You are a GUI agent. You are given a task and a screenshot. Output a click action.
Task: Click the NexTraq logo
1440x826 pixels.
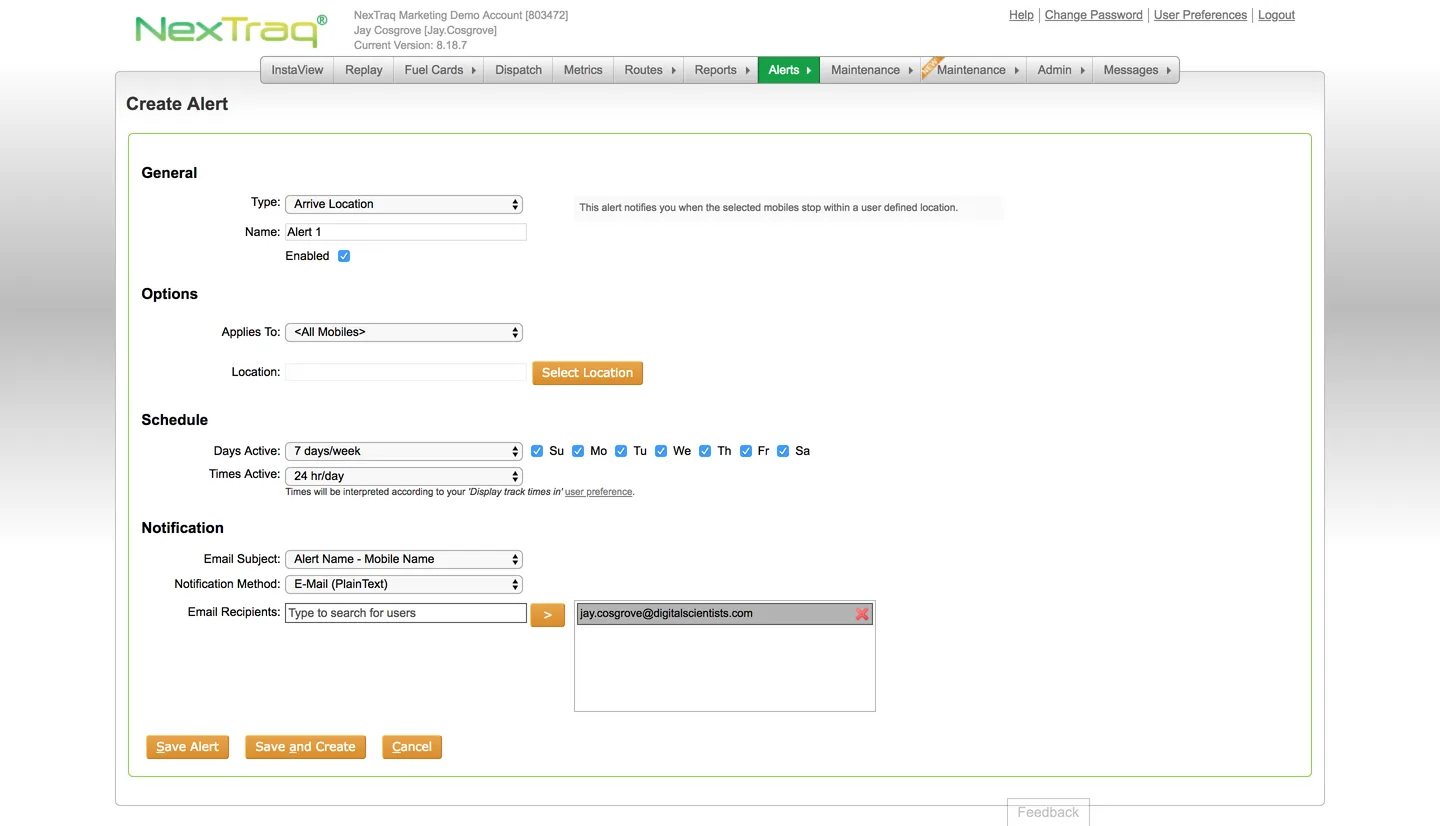click(228, 31)
